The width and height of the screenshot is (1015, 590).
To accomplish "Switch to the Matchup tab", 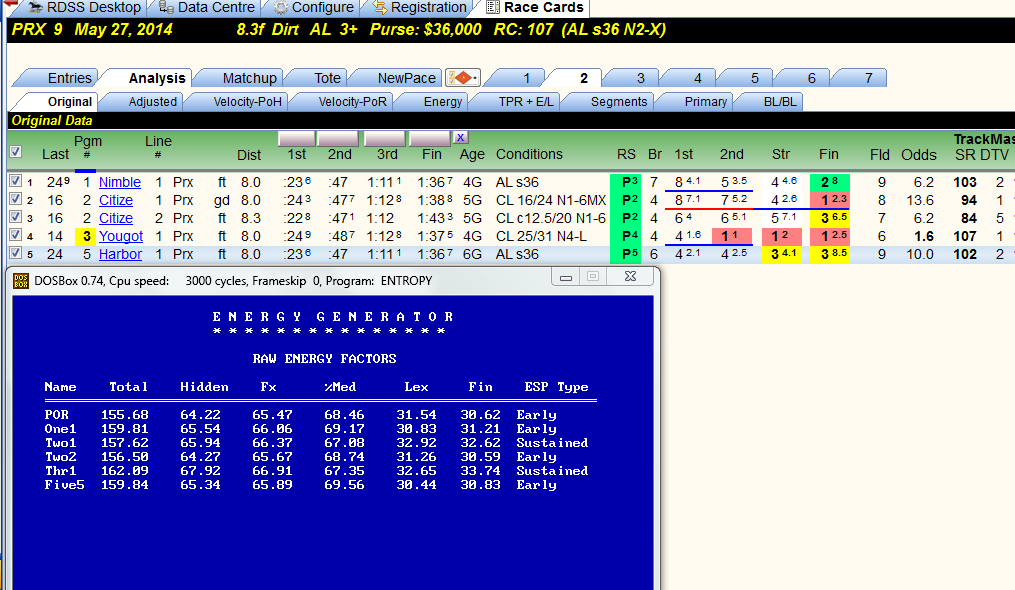I will (x=240, y=78).
